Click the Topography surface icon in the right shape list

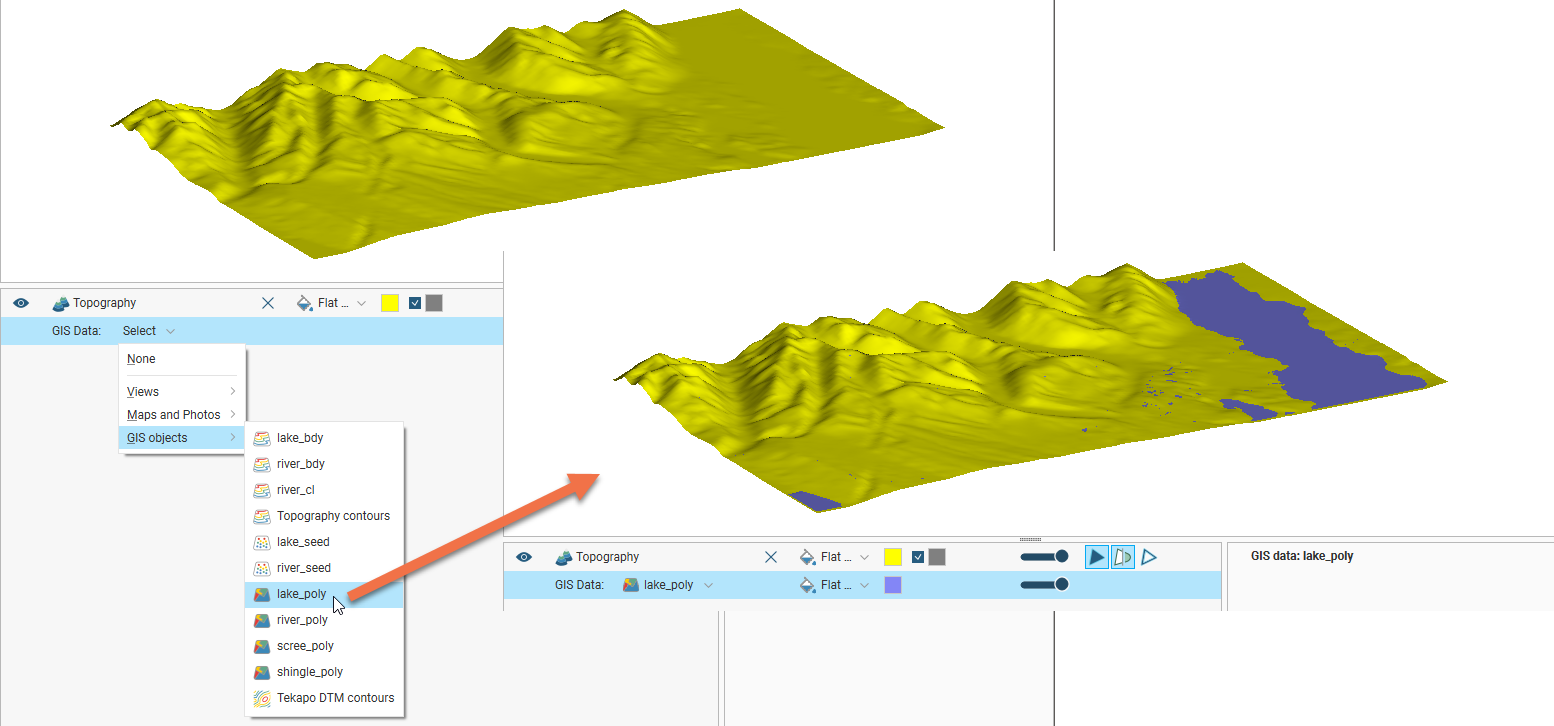564,557
